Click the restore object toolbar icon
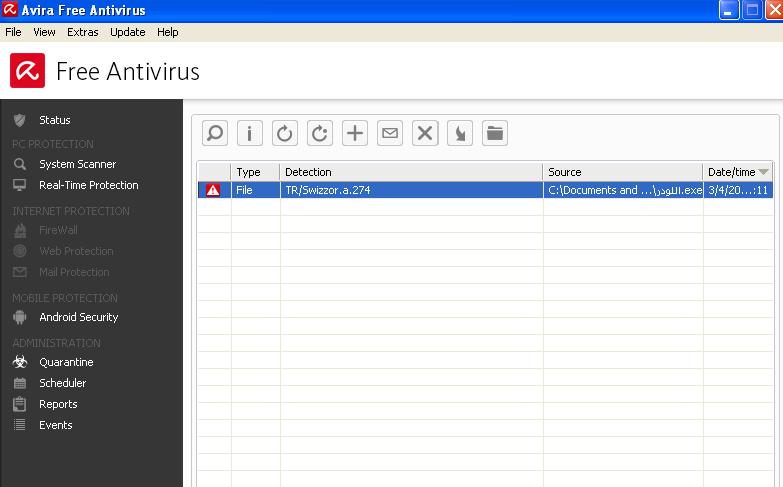783x487 pixels. pyautogui.click(x=285, y=133)
